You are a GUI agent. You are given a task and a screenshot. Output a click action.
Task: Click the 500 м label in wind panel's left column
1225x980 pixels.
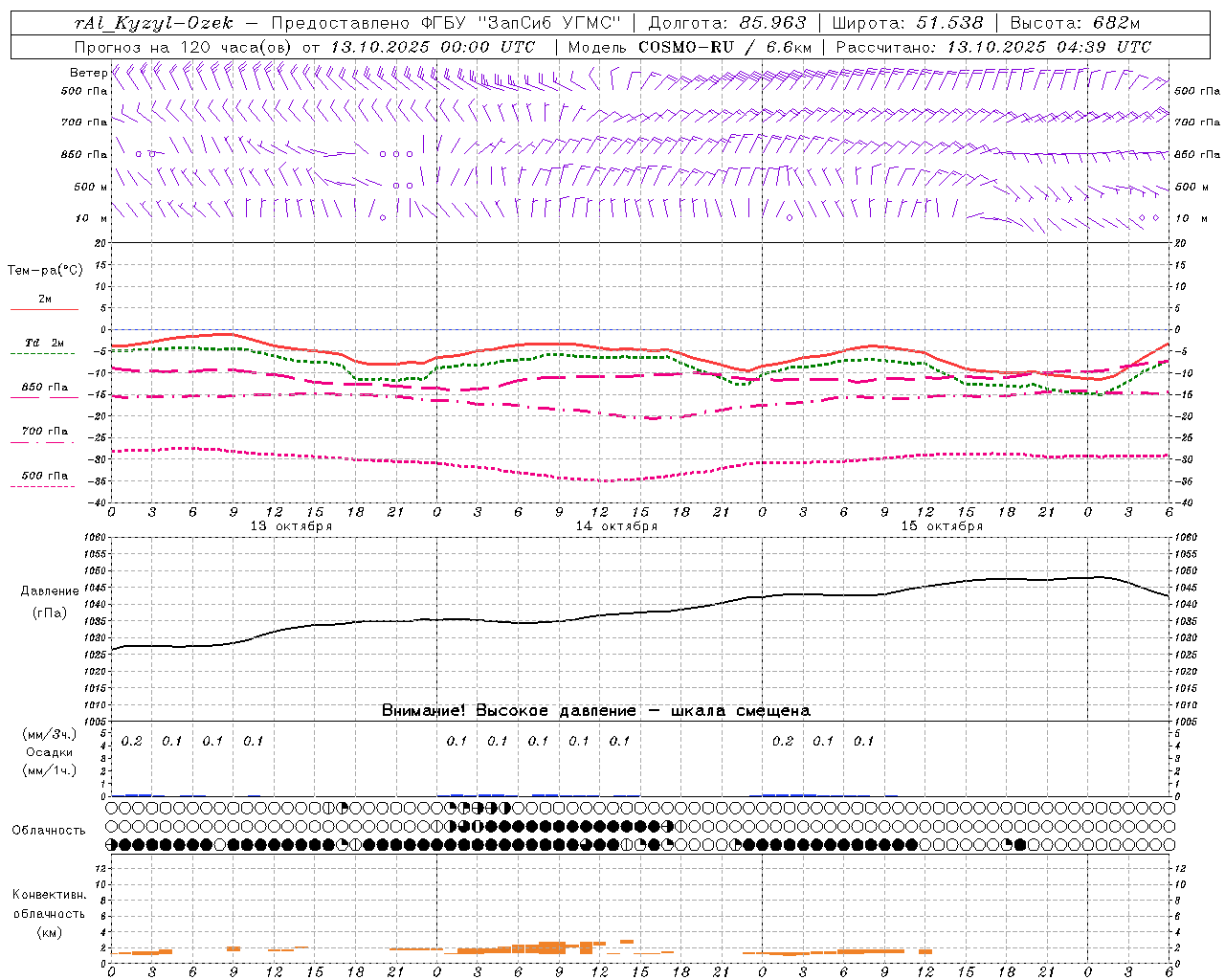(91, 187)
